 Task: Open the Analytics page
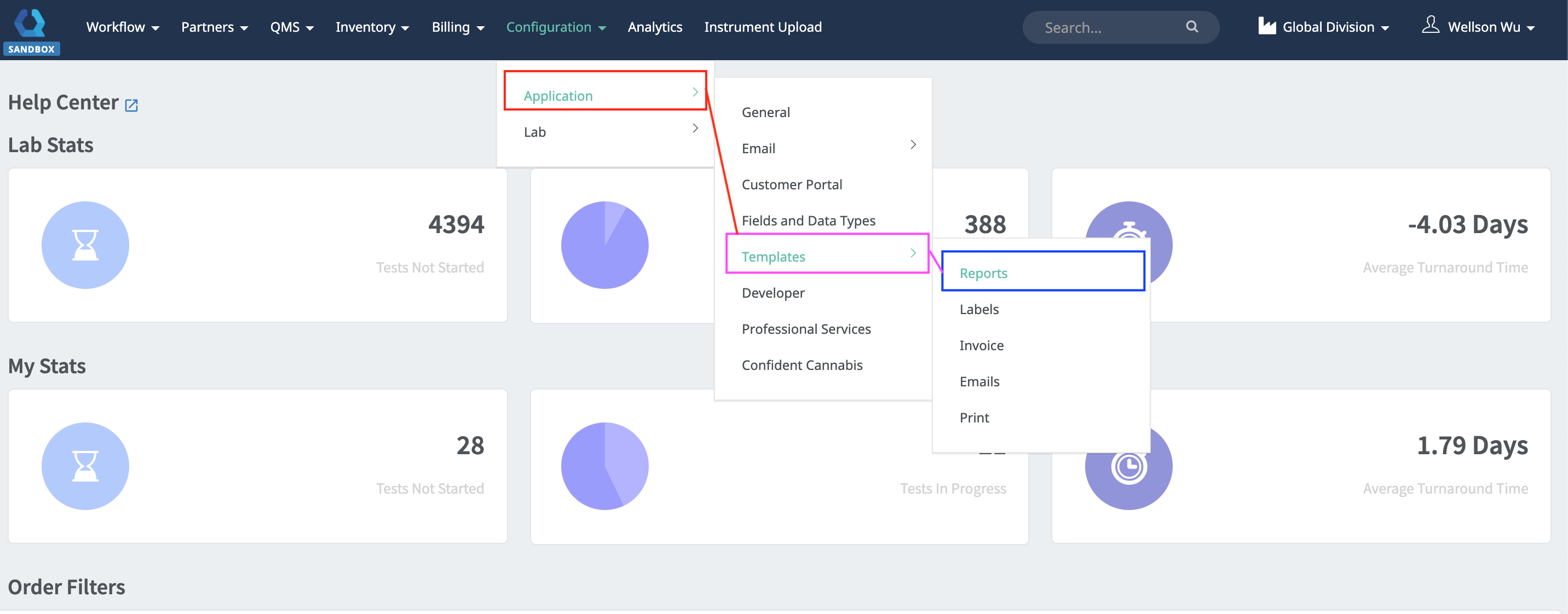[x=654, y=27]
